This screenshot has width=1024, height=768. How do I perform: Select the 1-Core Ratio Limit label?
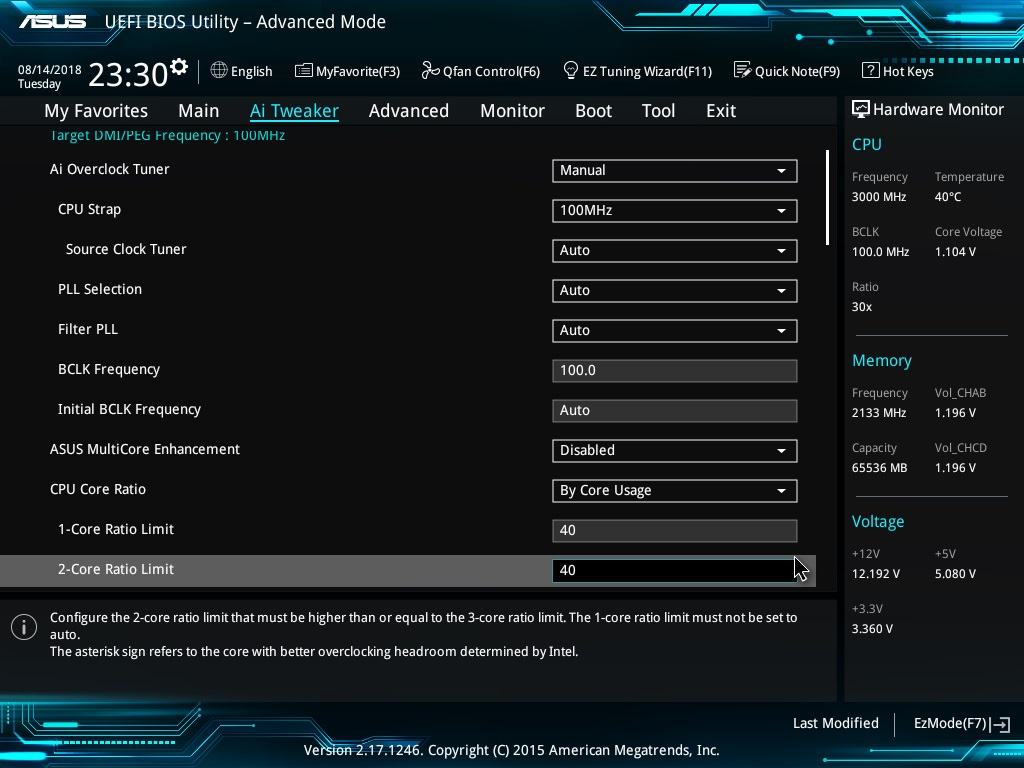click(116, 530)
